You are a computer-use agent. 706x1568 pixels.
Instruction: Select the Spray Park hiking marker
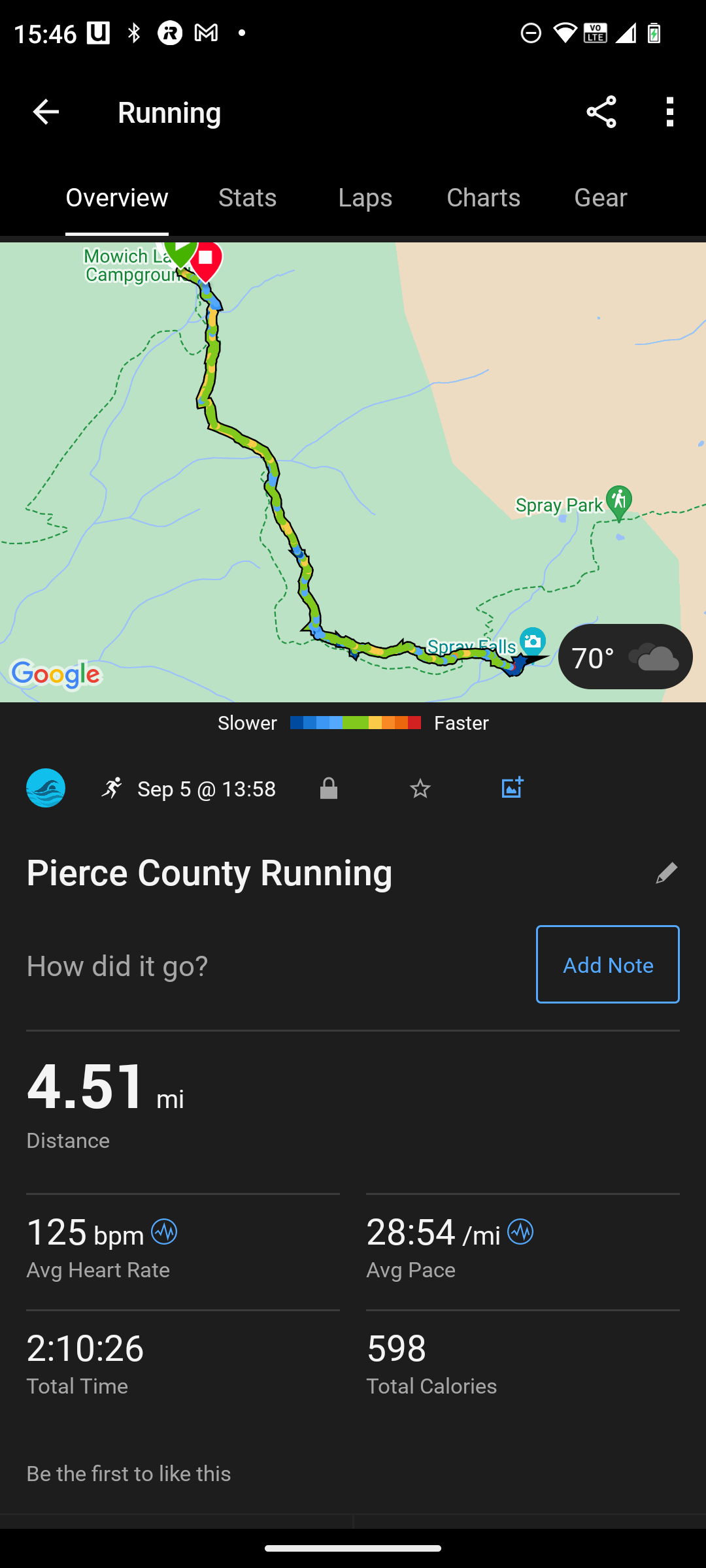click(x=618, y=502)
